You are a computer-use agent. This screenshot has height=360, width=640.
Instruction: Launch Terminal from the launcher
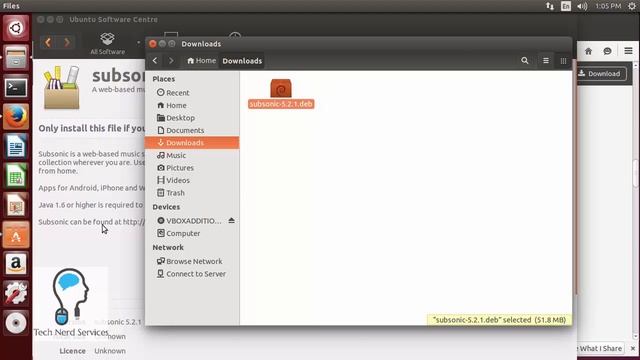[x=16, y=87]
